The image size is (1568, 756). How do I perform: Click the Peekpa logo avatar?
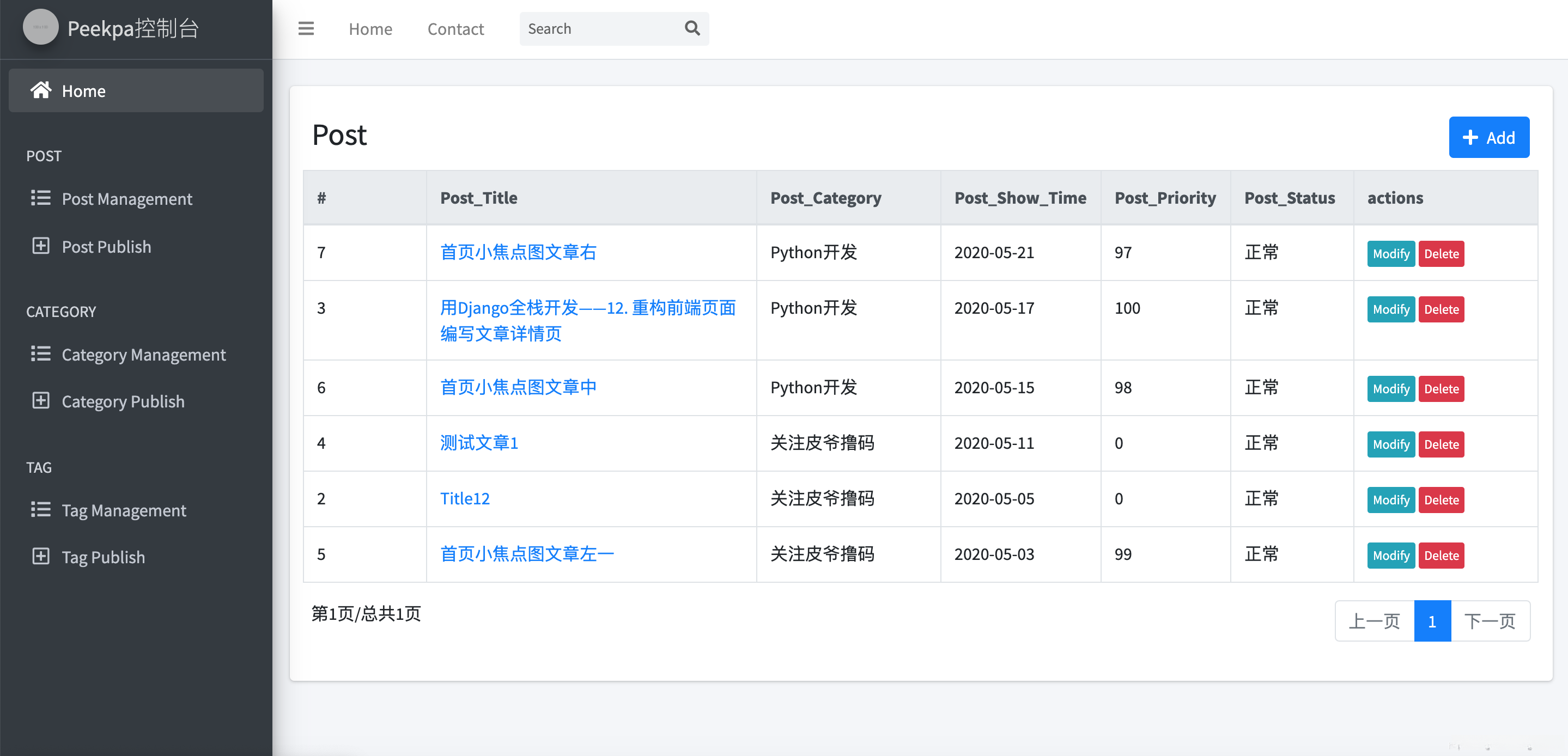(41, 27)
